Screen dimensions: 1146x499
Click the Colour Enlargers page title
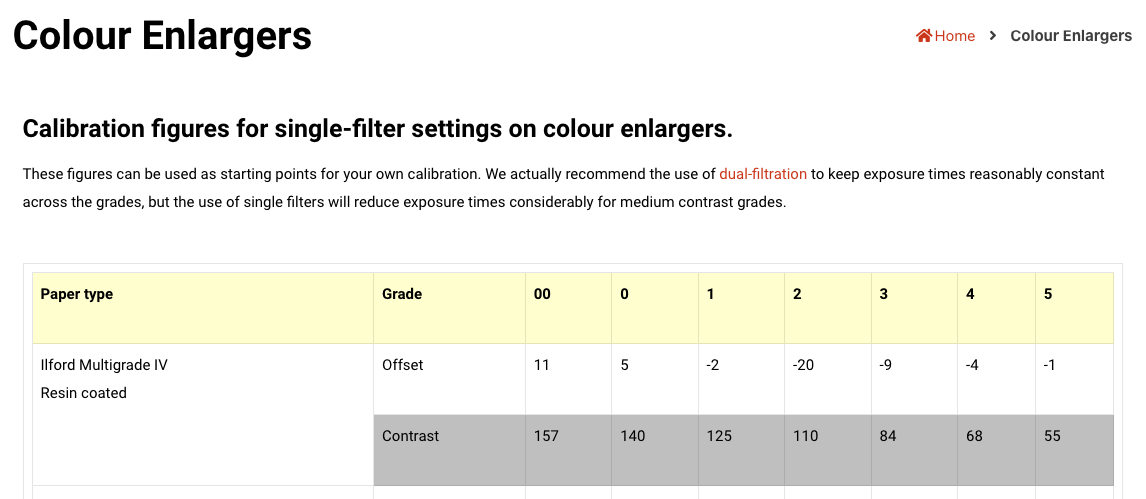(x=162, y=36)
